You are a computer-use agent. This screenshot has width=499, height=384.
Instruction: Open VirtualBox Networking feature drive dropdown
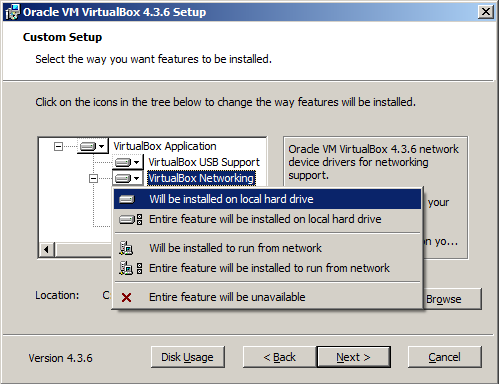point(128,178)
